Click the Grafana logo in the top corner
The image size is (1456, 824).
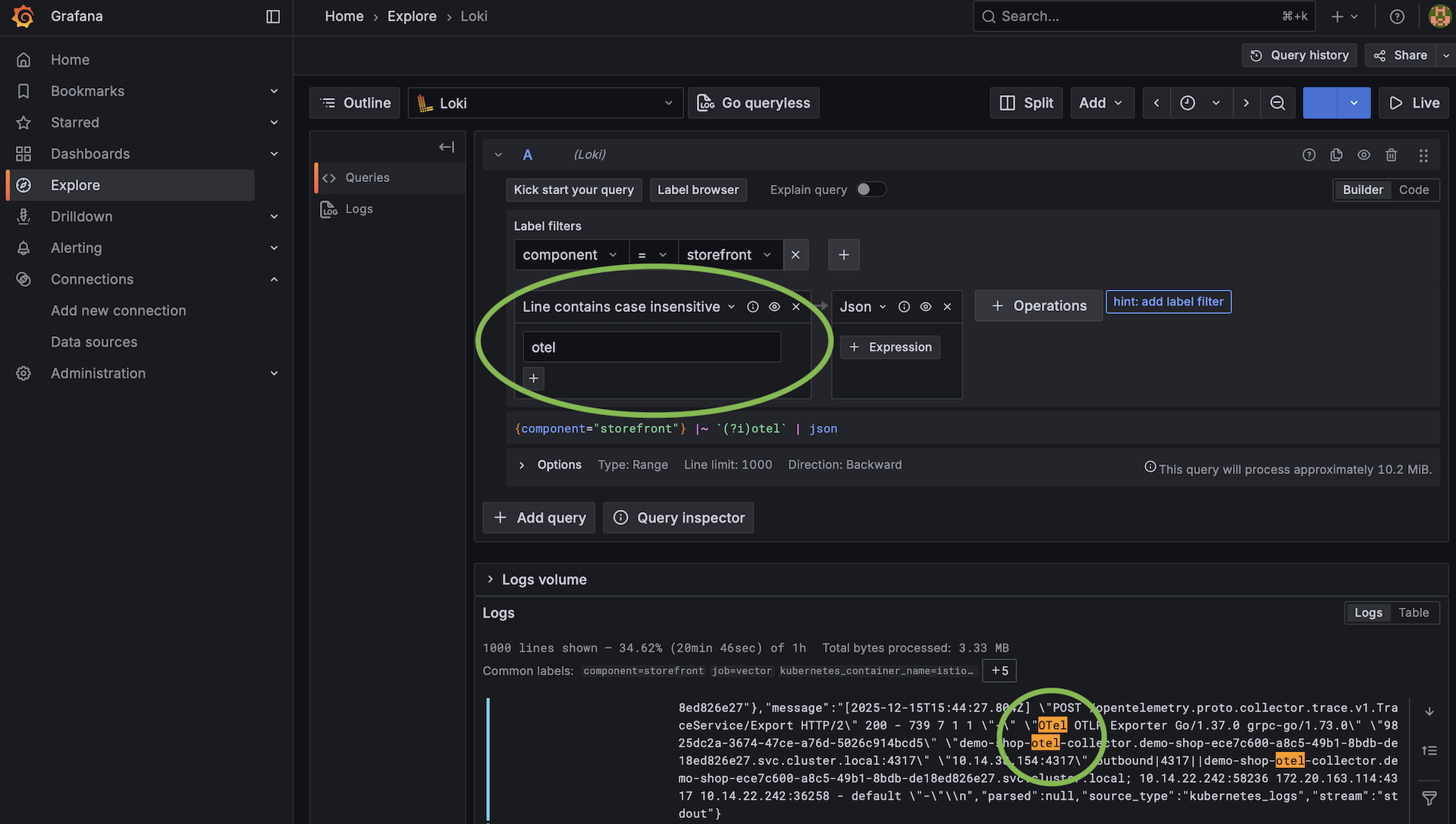tap(23, 16)
